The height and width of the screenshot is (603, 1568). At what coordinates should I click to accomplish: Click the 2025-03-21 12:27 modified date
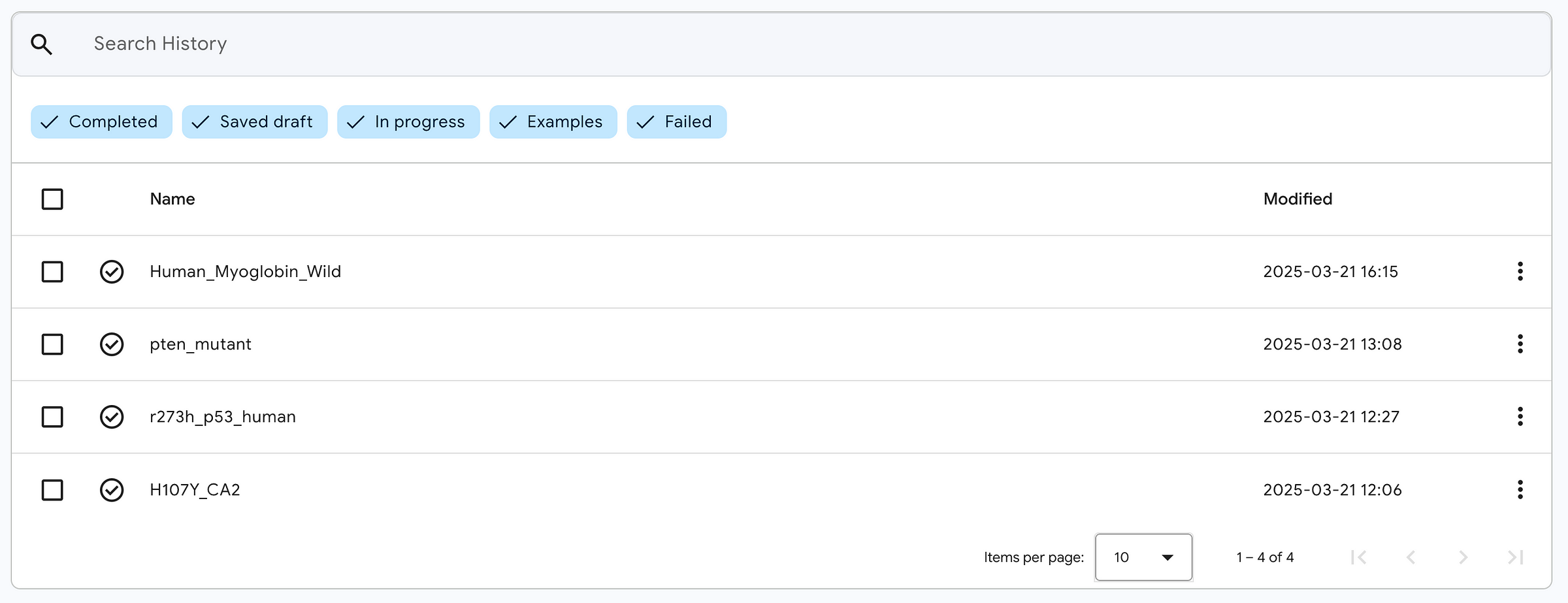tap(1331, 417)
